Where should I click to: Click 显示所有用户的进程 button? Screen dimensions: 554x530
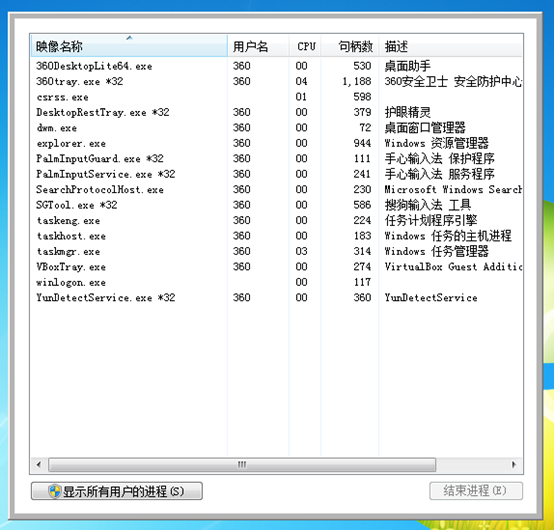[117, 491]
